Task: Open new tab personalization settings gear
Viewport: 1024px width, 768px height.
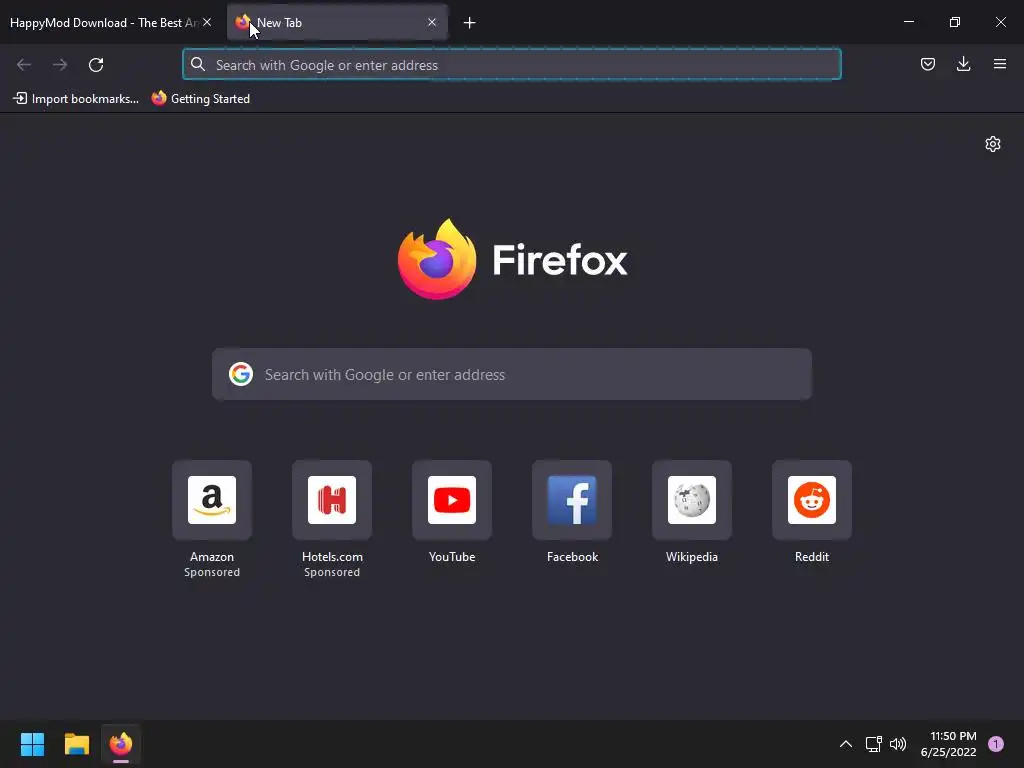Action: 993,144
